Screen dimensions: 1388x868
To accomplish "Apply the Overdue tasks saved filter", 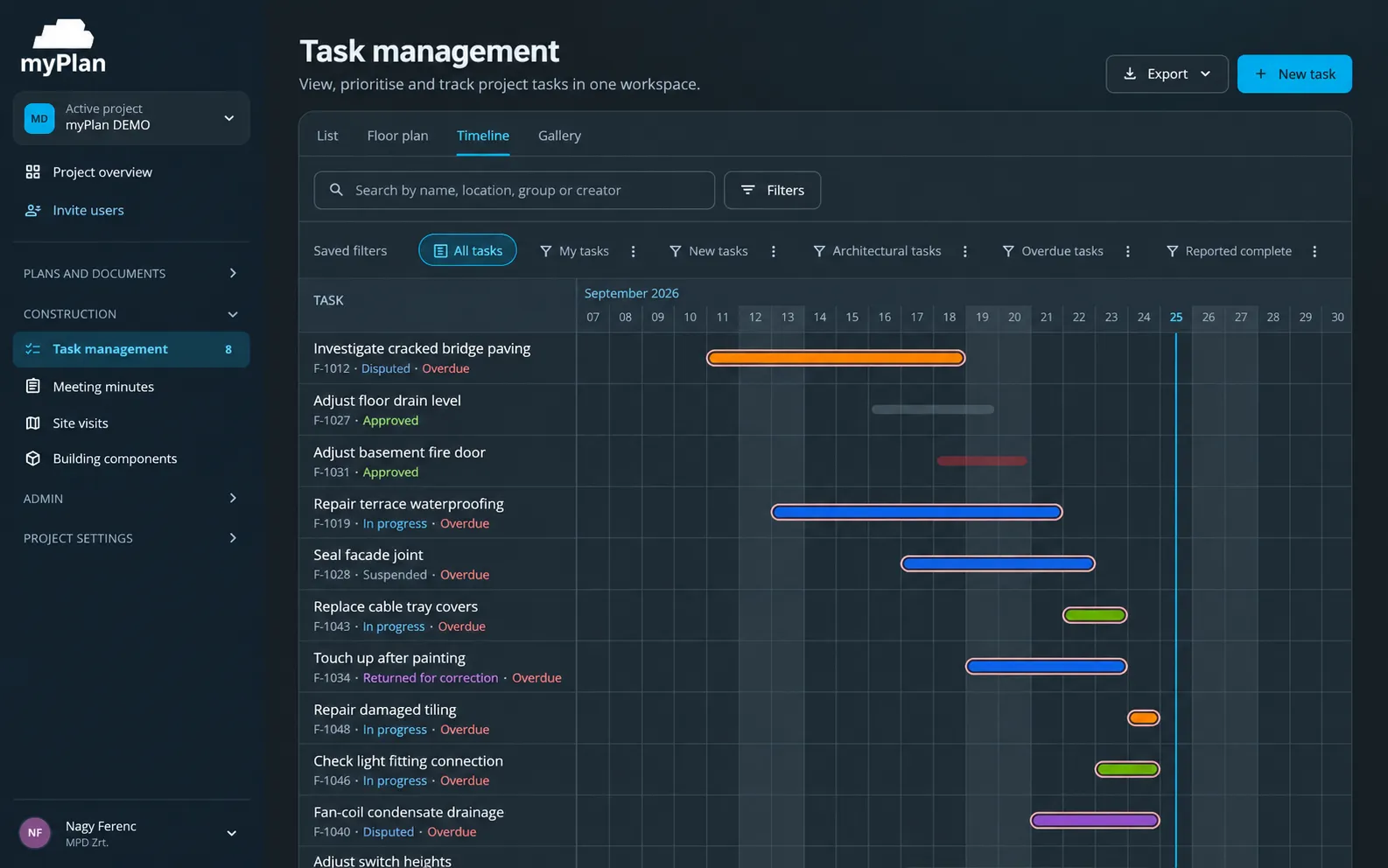I will 1053,251.
